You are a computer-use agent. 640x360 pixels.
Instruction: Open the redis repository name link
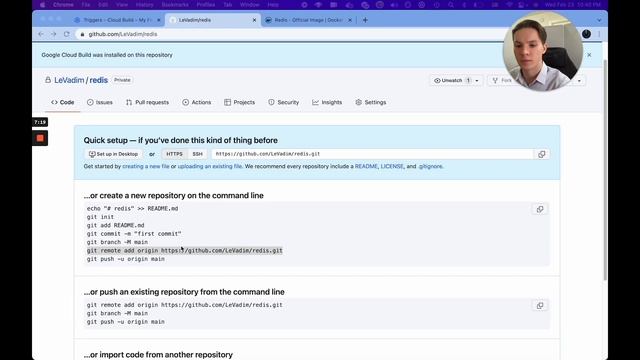pyautogui.click(x=99, y=80)
